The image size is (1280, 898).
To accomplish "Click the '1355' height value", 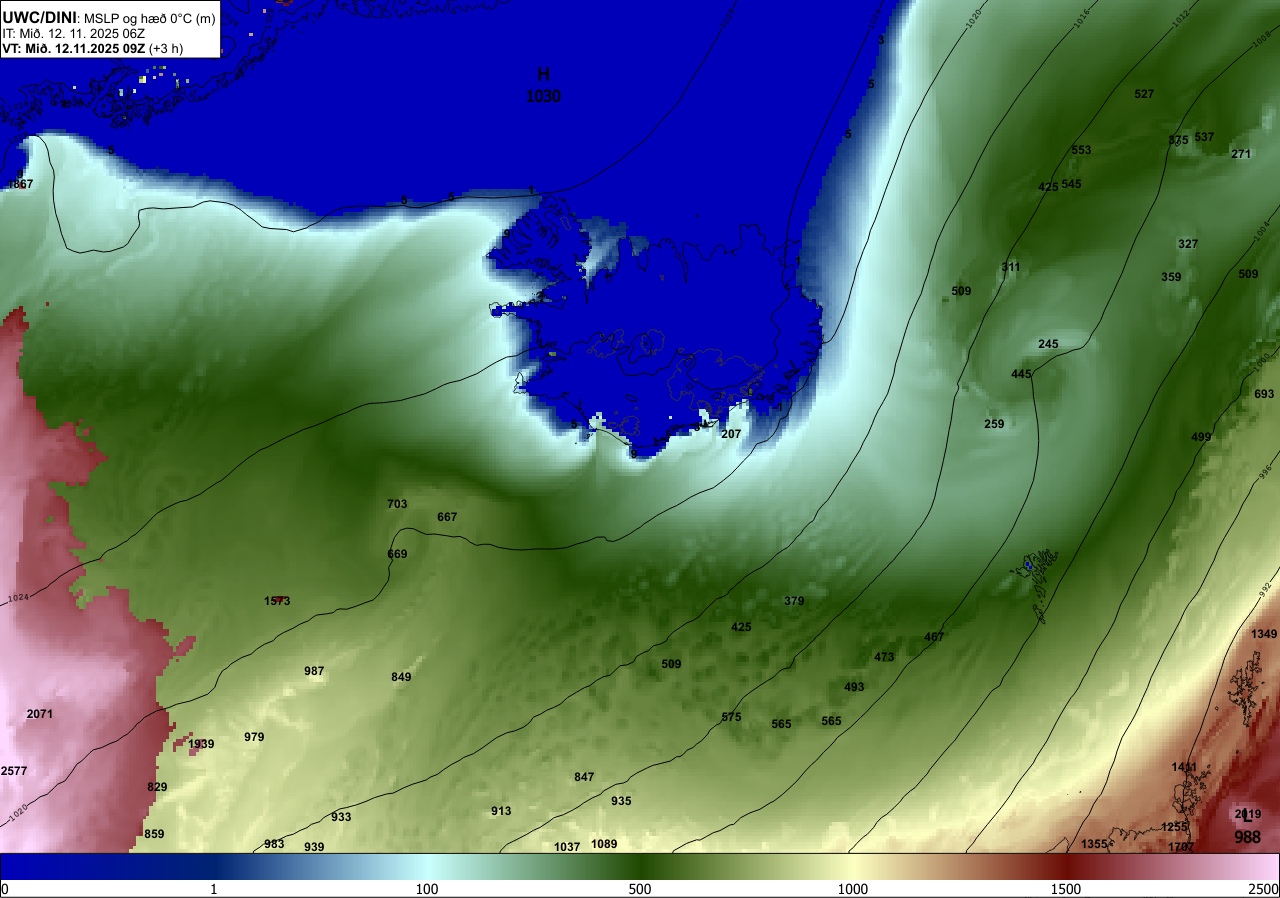I will click(x=1094, y=844).
